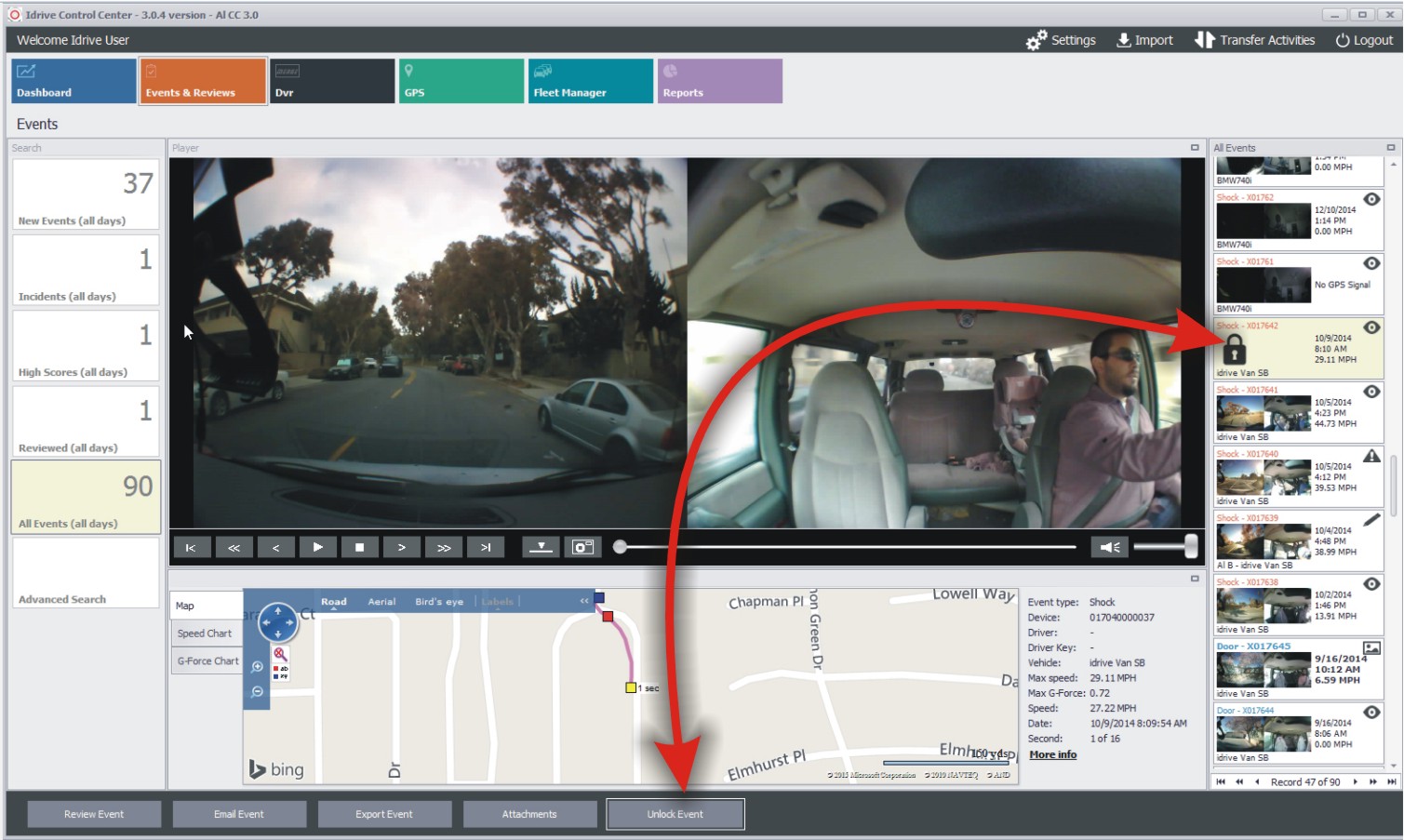Switch to G-Force Chart tab
Image resolution: width=1404 pixels, height=840 pixels.
click(x=207, y=661)
